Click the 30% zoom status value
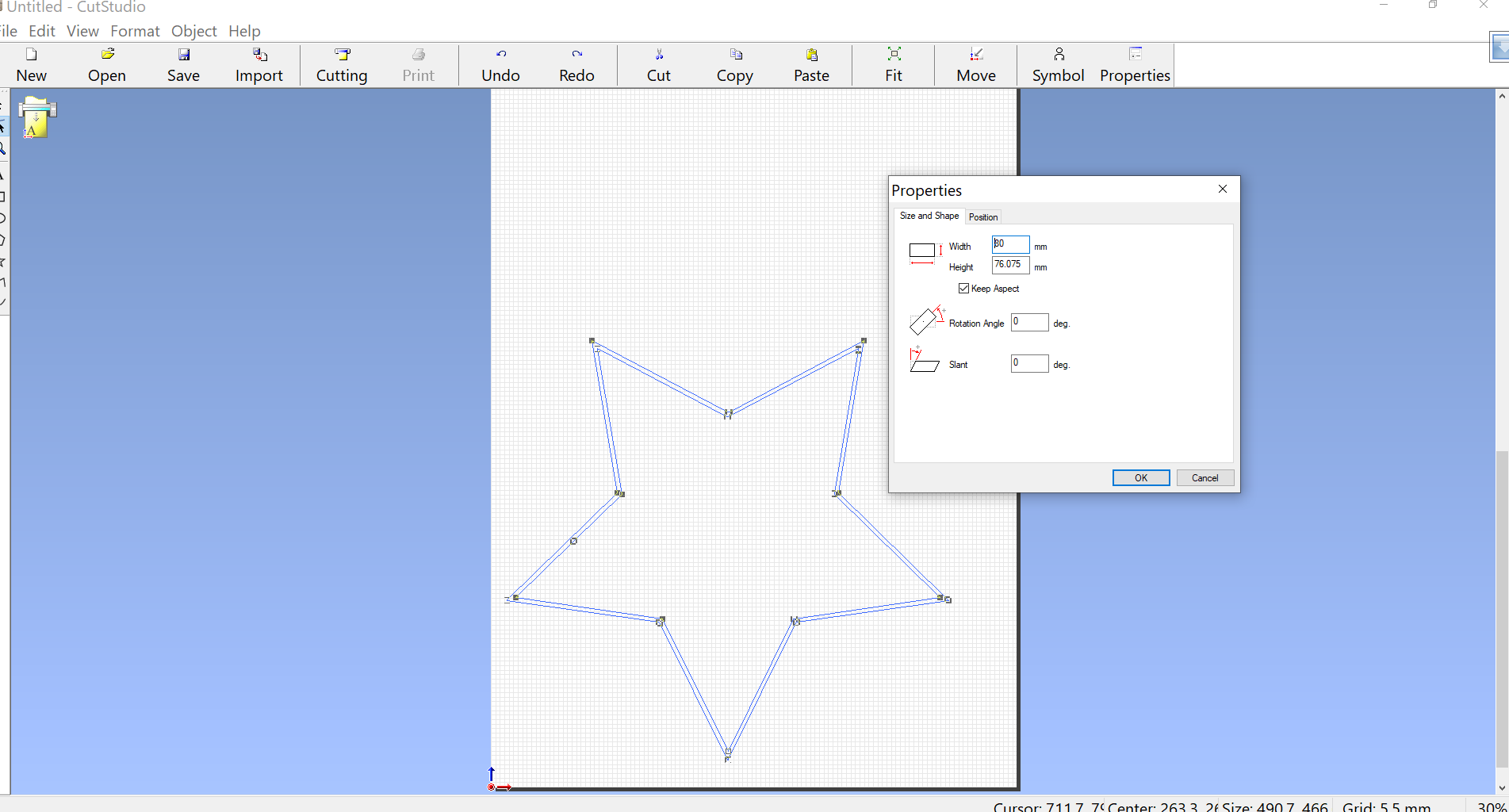Screen dimensions: 1509x812 [1492, 806]
